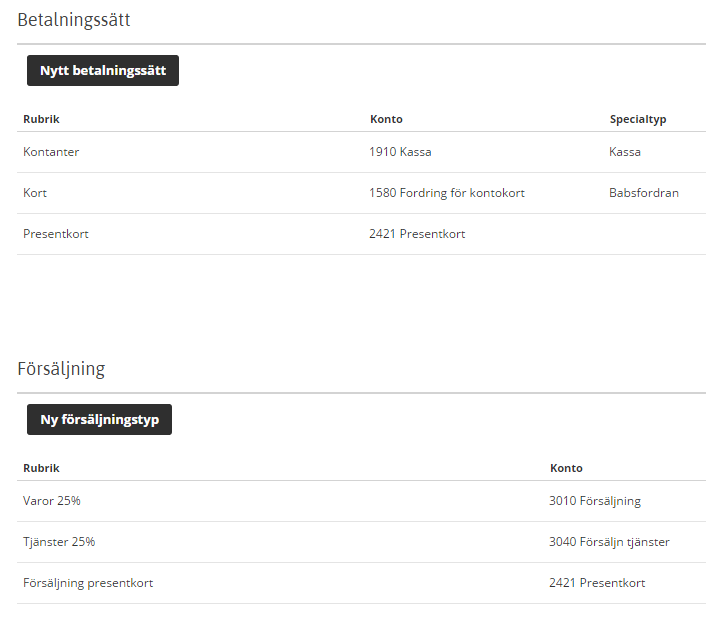706x628 pixels.
Task: Open the Presentkort payment method row
Action: point(56,234)
